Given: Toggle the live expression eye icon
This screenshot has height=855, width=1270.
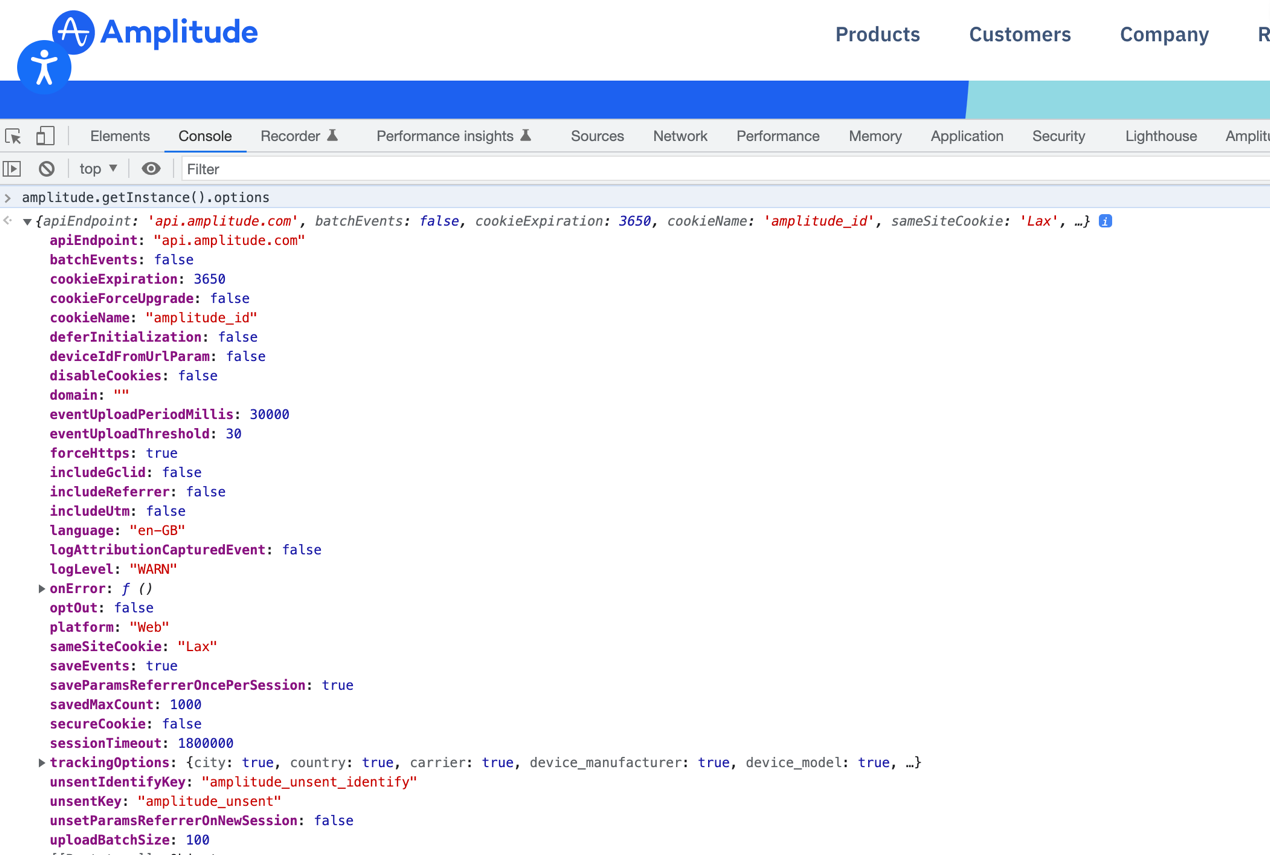Looking at the screenshot, I should click(151, 169).
